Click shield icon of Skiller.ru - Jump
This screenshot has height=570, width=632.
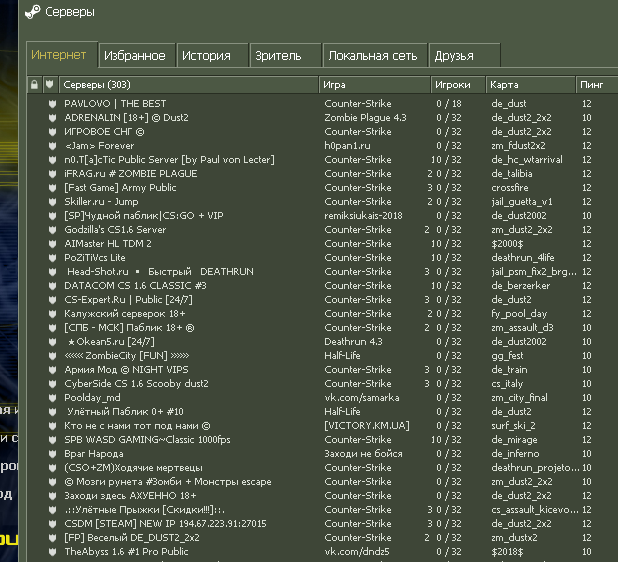[52, 202]
